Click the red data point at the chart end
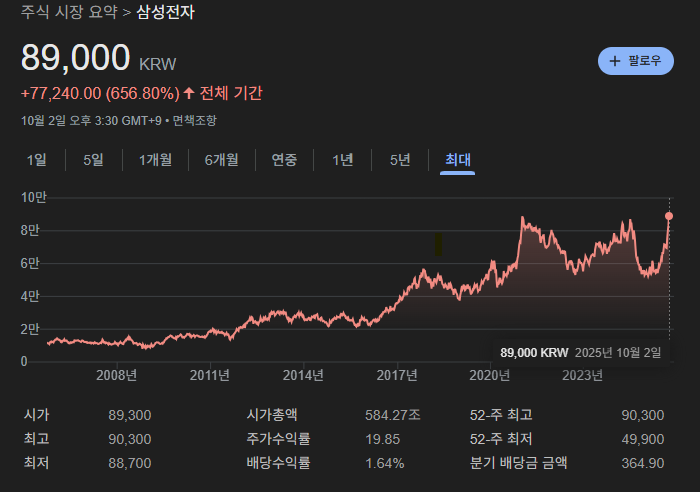The image size is (700, 492). (x=669, y=216)
